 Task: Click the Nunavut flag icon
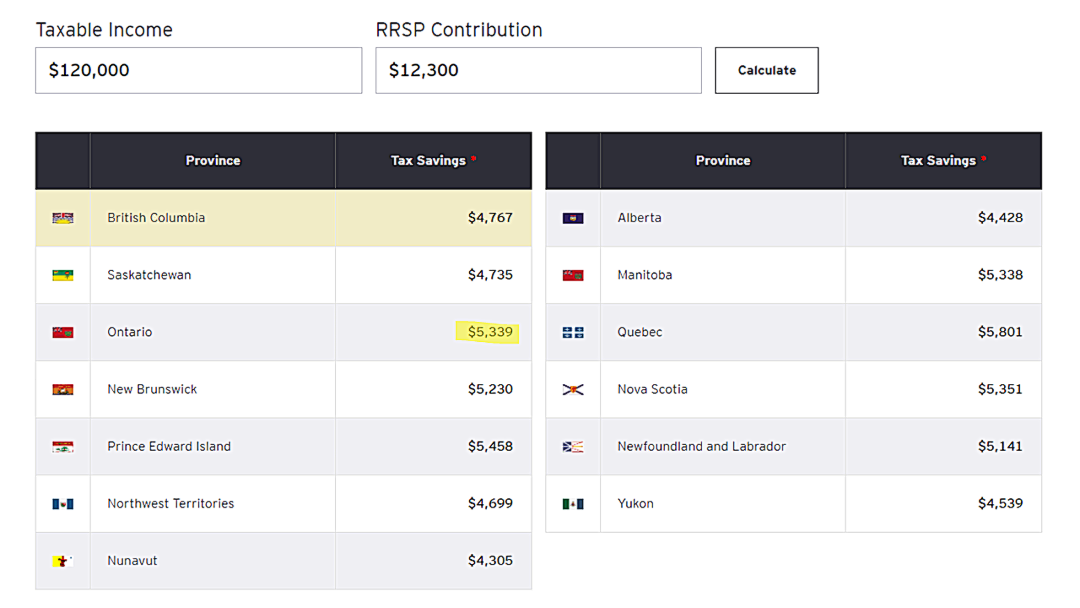tap(63, 561)
